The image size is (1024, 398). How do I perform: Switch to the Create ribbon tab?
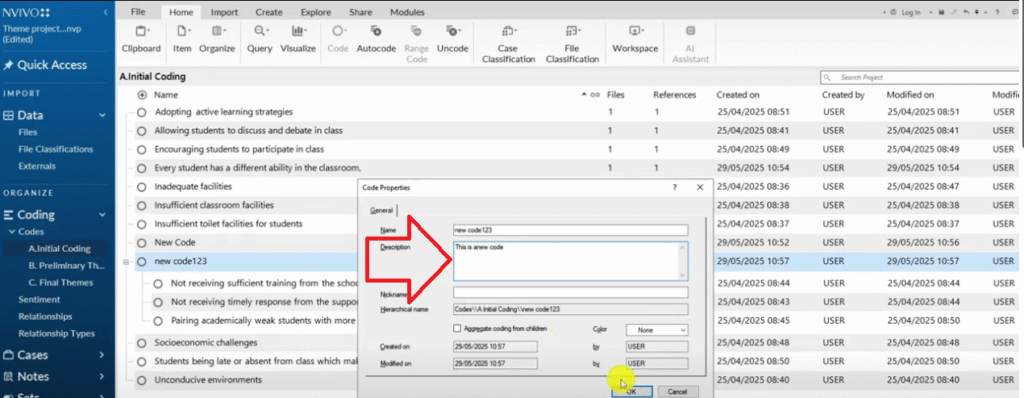[x=269, y=12]
